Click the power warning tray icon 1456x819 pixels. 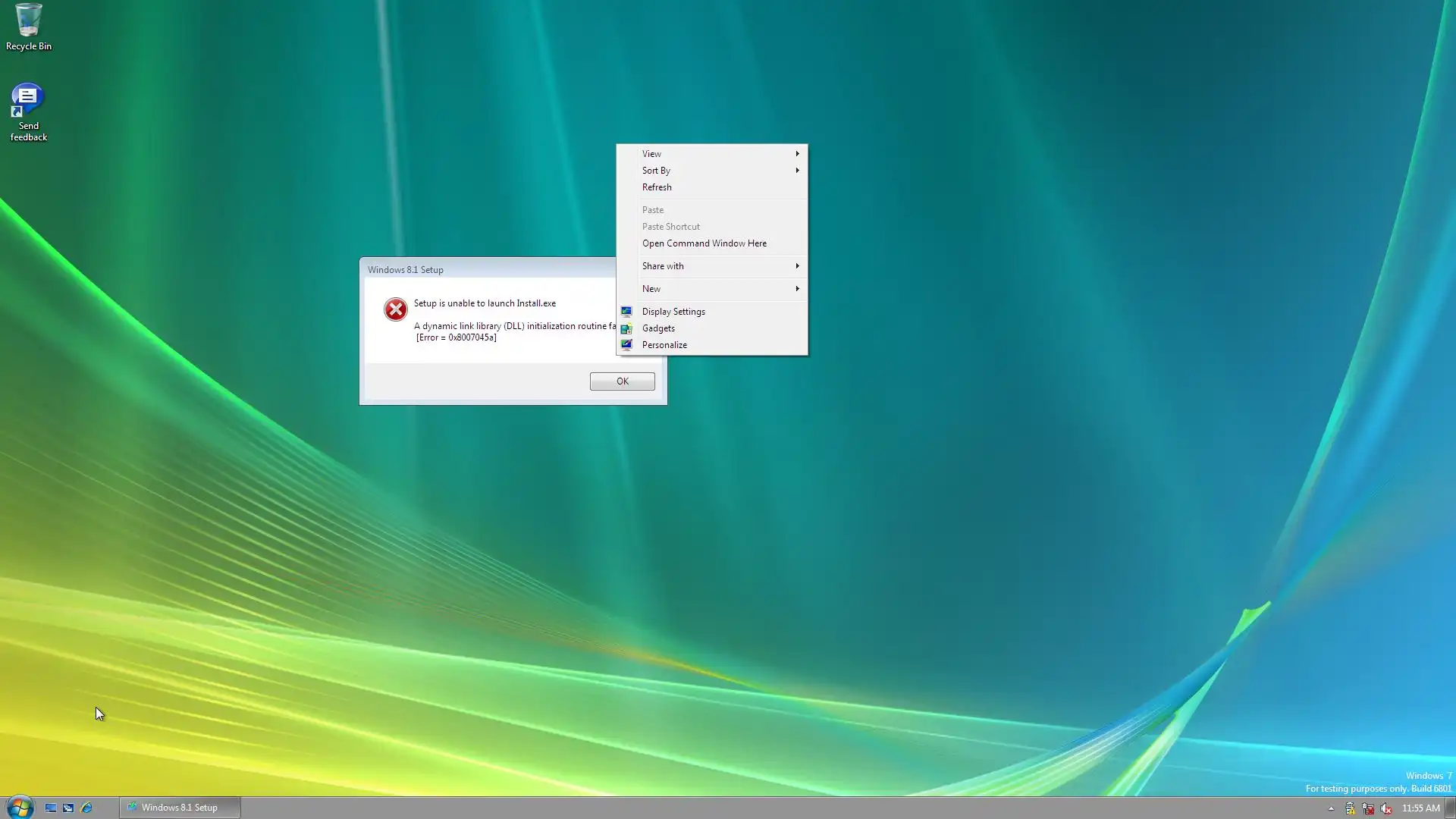(1350, 808)
